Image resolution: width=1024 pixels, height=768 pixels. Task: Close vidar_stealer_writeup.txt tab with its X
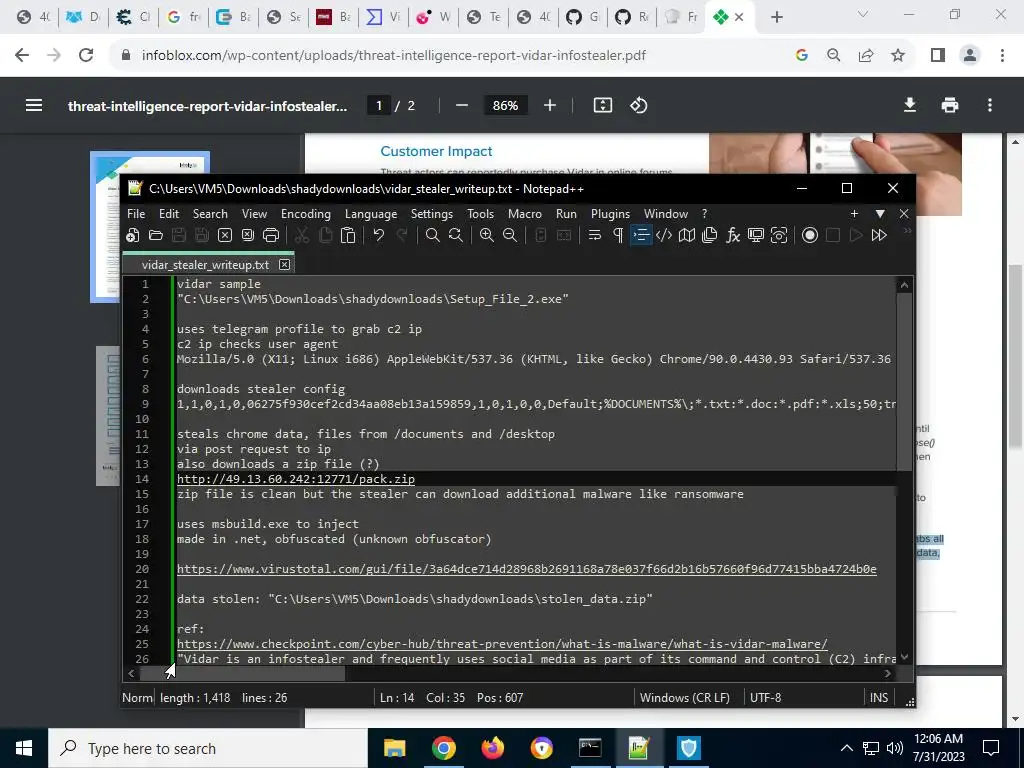[284, 264]
